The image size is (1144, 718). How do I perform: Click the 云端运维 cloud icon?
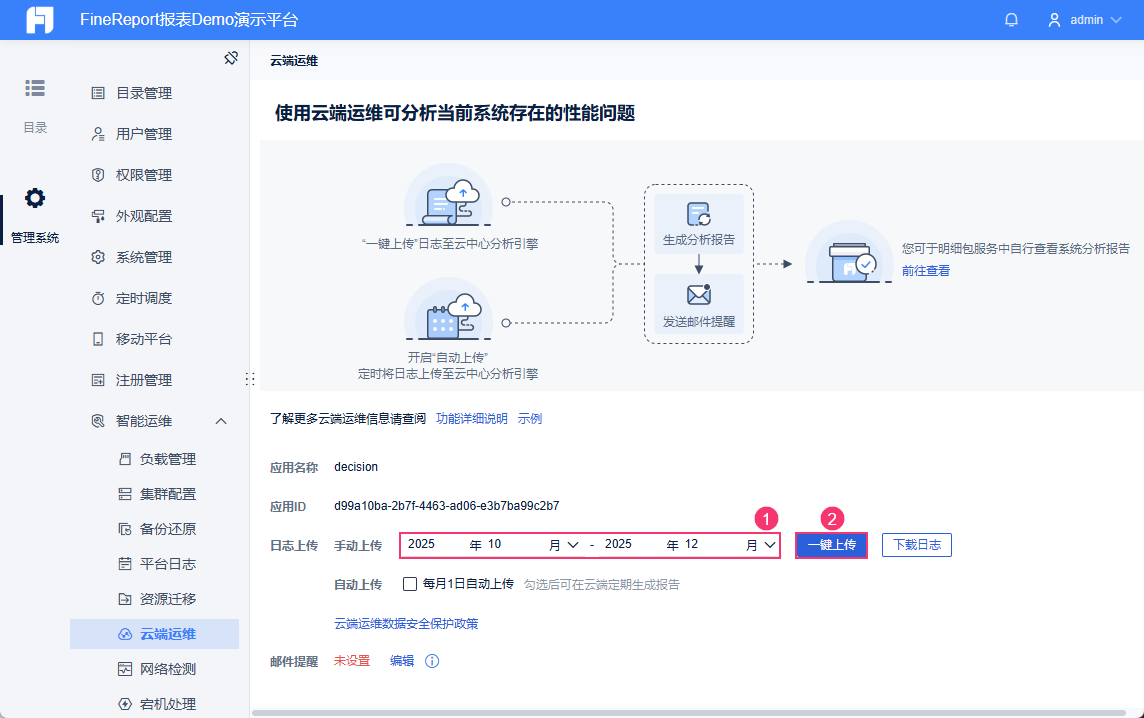(125, 634)
